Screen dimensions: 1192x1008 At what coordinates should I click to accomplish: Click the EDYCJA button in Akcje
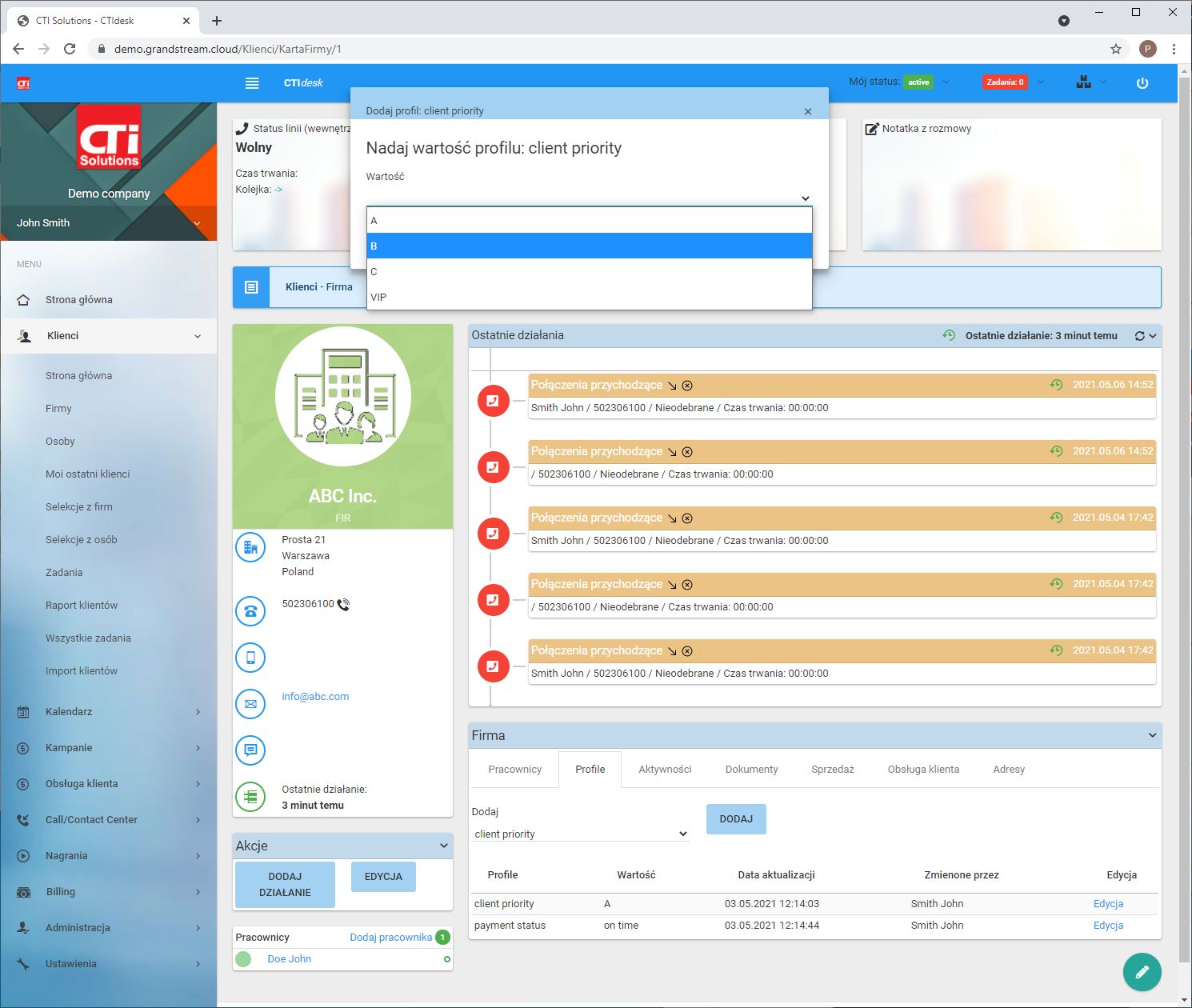pyautogui.click(x=383, y=877)
